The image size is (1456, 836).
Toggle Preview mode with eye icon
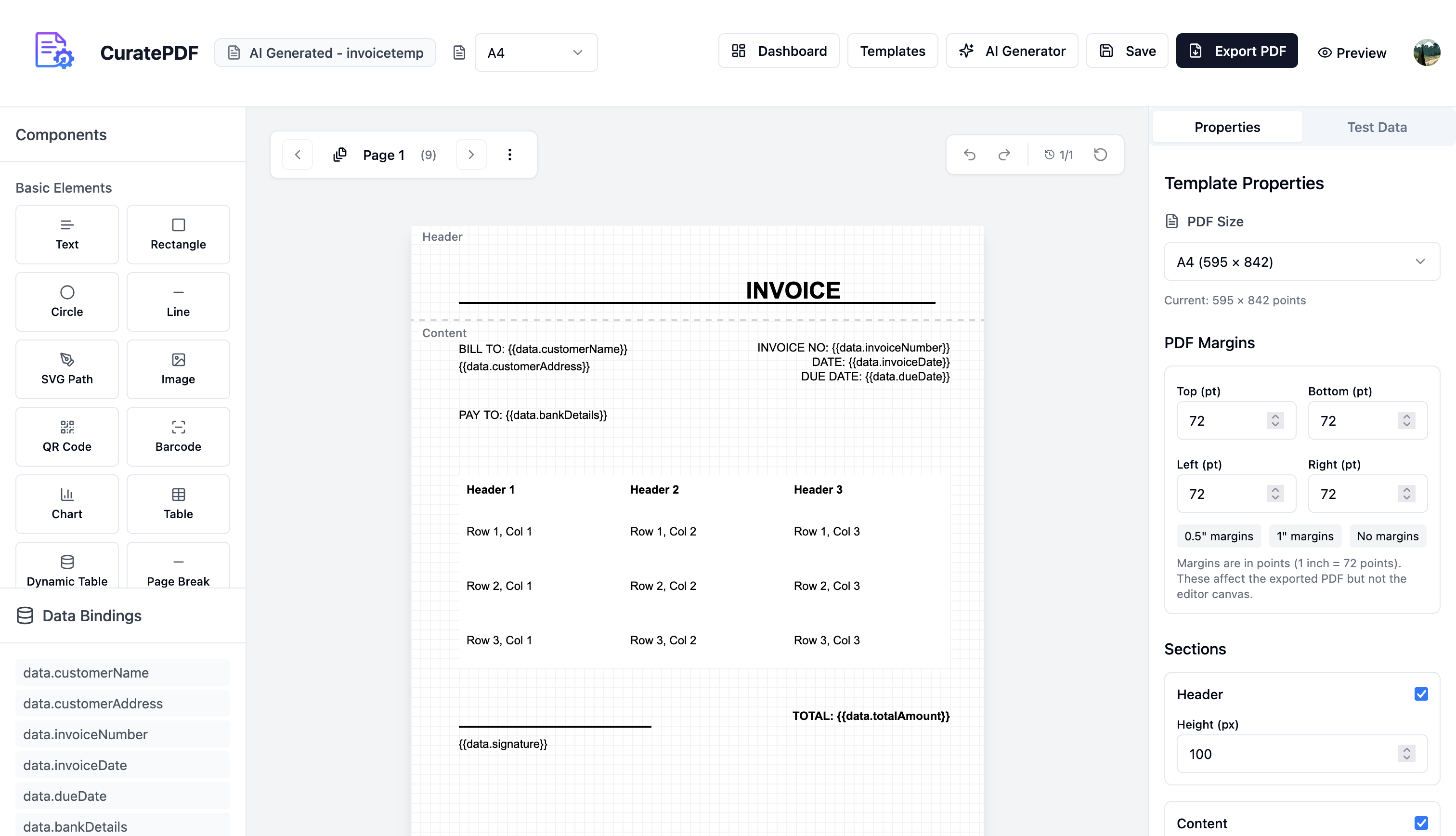pos(1352,53)
